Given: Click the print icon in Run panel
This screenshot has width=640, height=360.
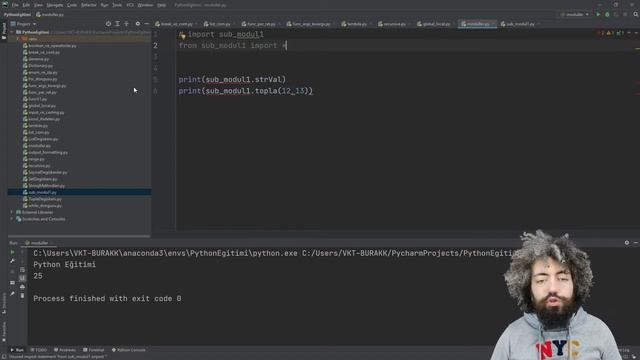Looking at the screenshot, I should (x=22, y=287).
